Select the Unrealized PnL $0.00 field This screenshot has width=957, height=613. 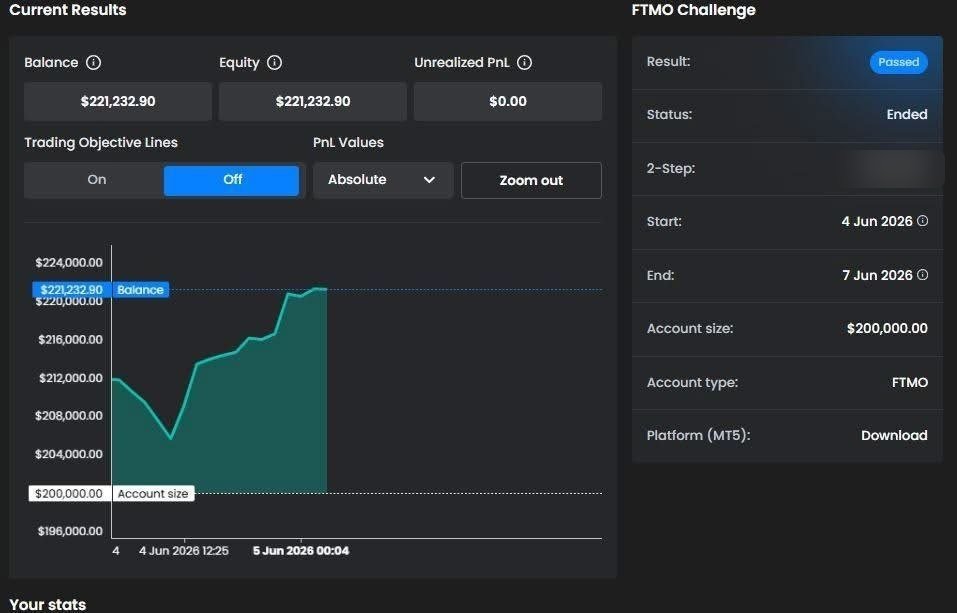coord(508,101)
